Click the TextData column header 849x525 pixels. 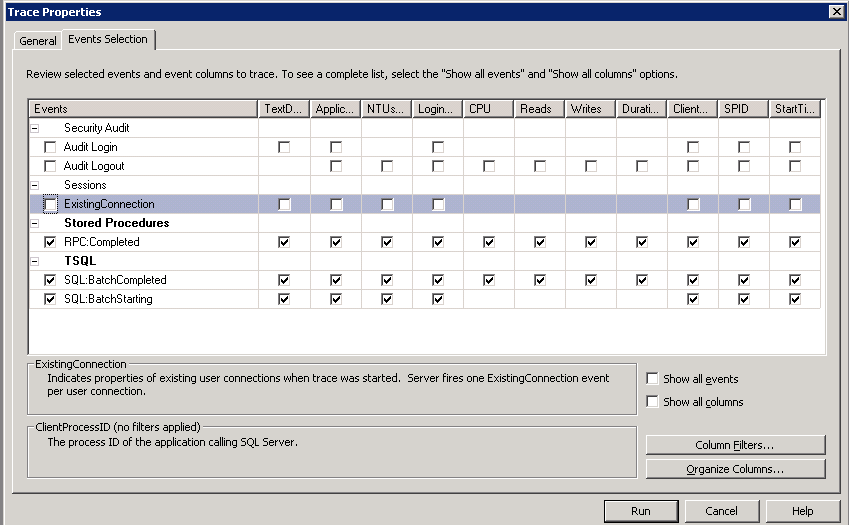point(284,109)
